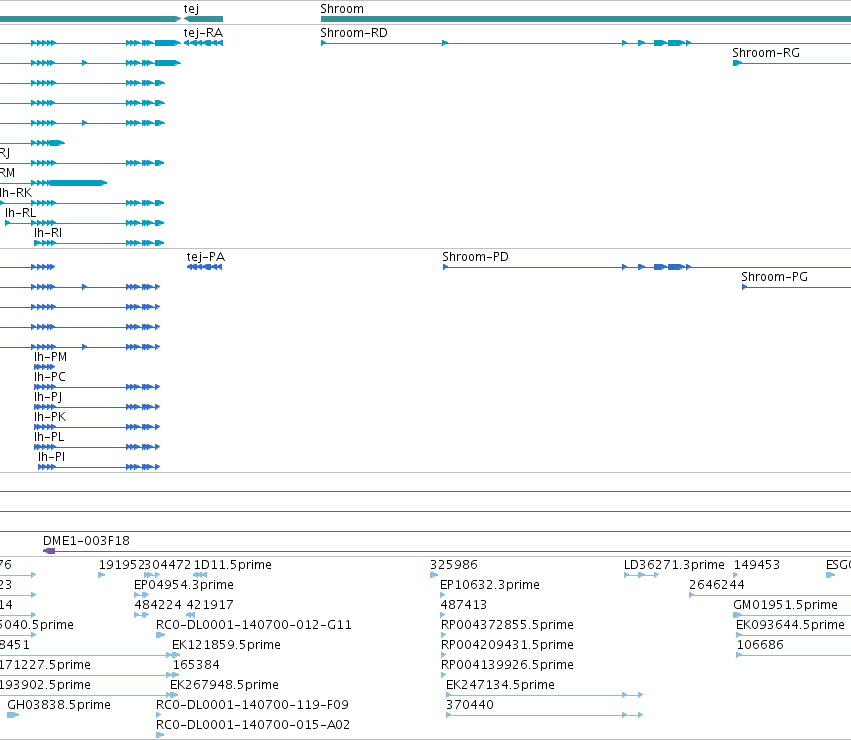Select the tej-PA protein label
Viewport: 851px width, 740px height.
[206, 257]
